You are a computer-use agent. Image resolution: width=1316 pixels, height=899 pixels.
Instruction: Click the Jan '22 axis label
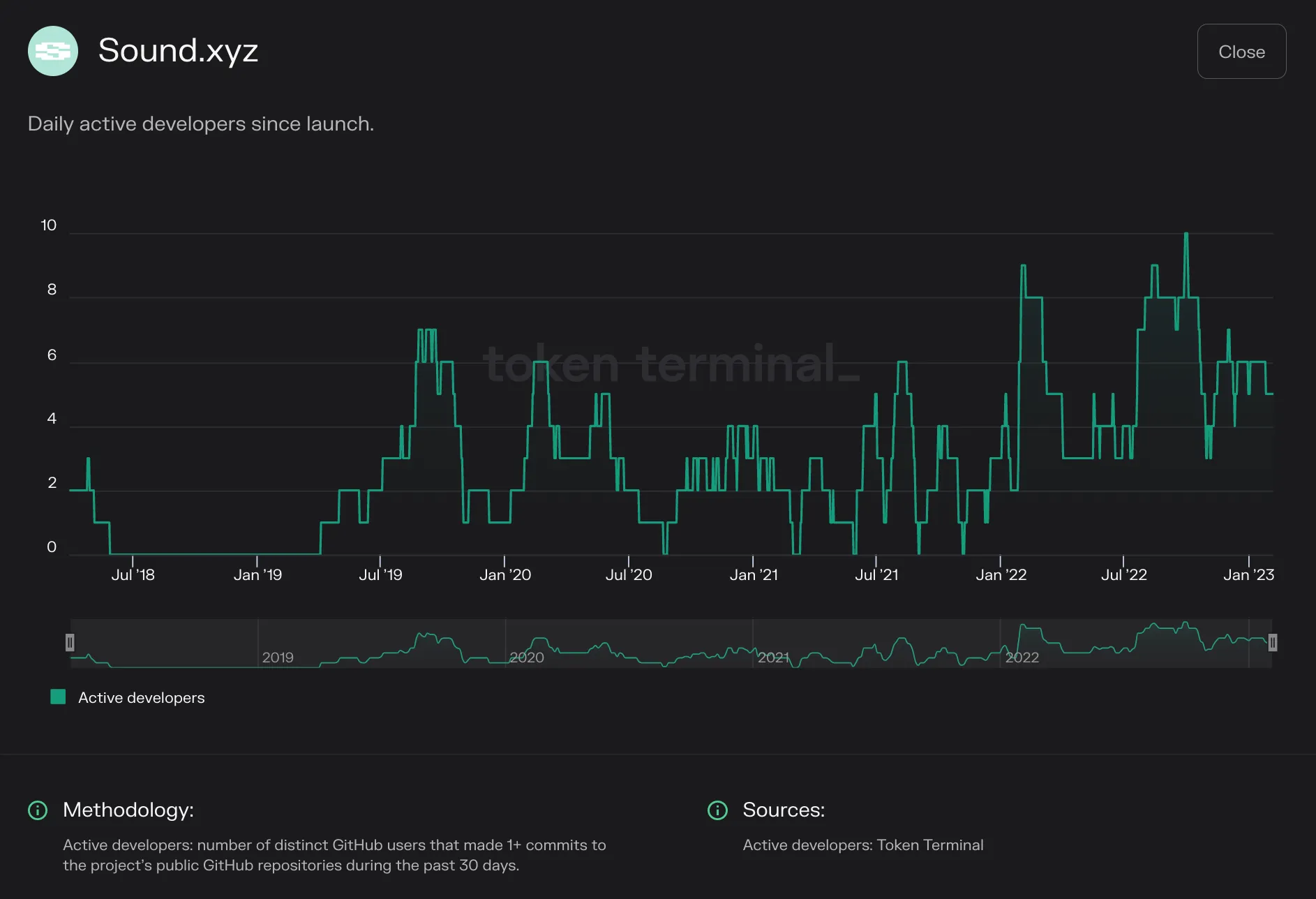pos(1001,574)
